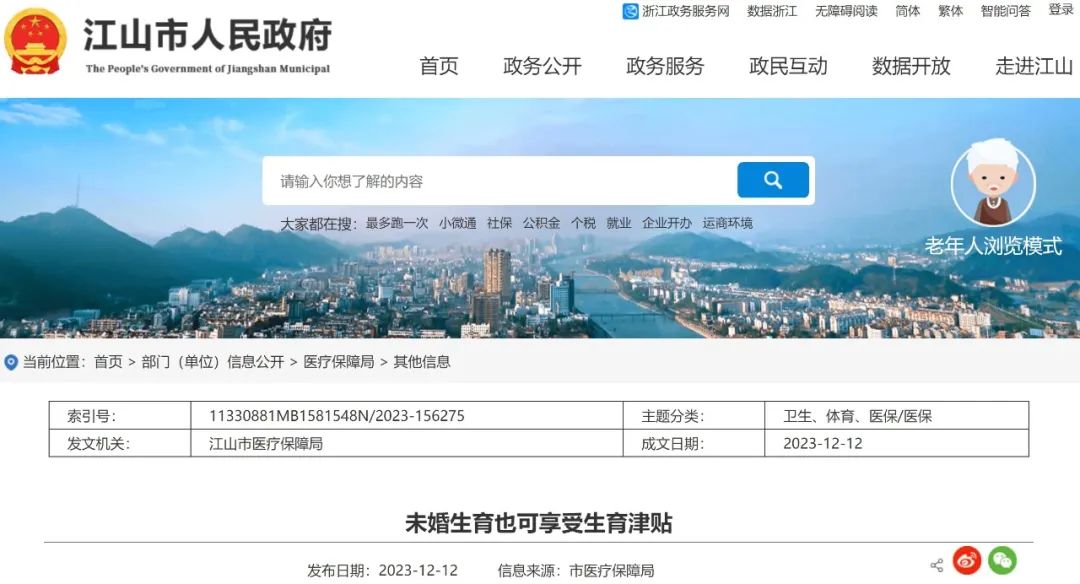Search hot keyword 企业开办
This screenshot has height=584, width=1080.
coord(667,223)
